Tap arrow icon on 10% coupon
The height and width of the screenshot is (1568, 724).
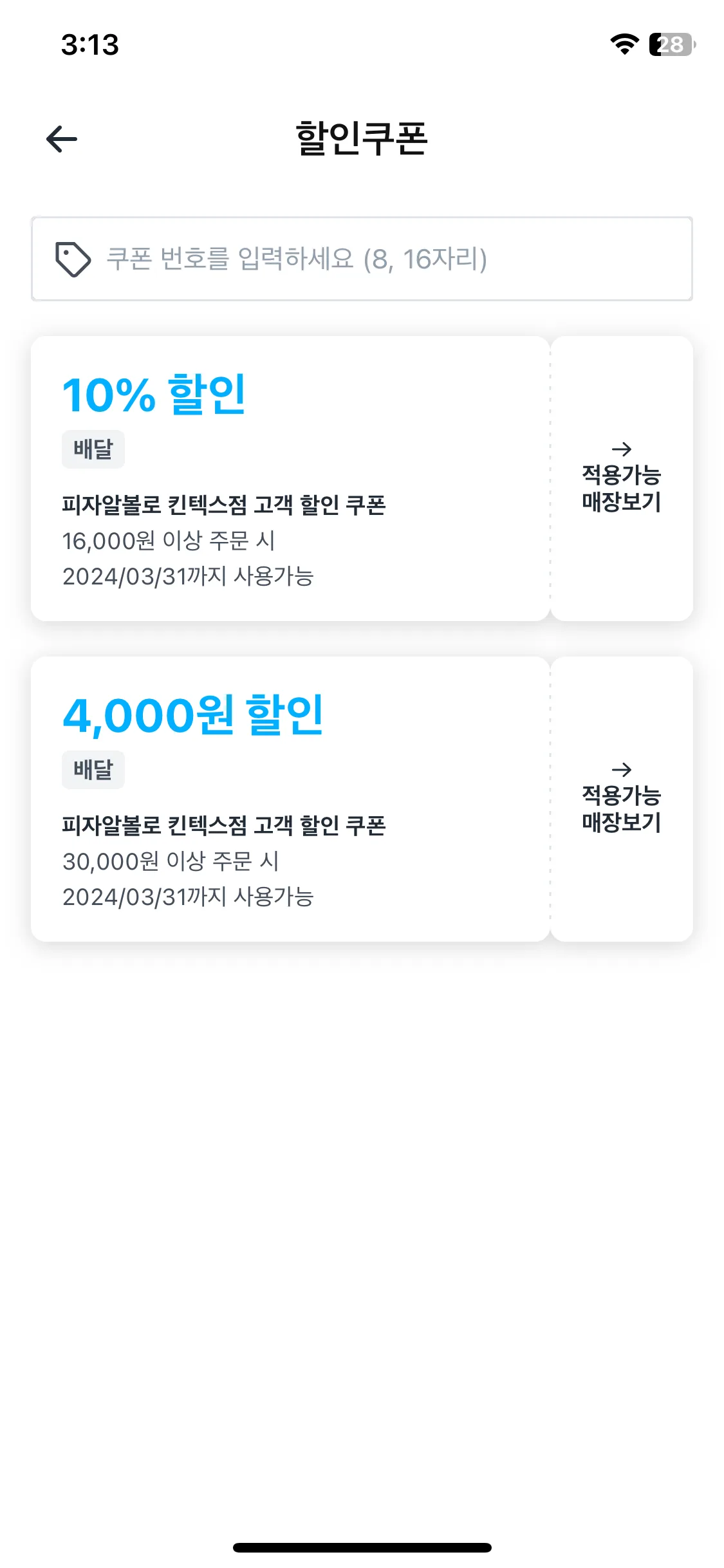621,449
